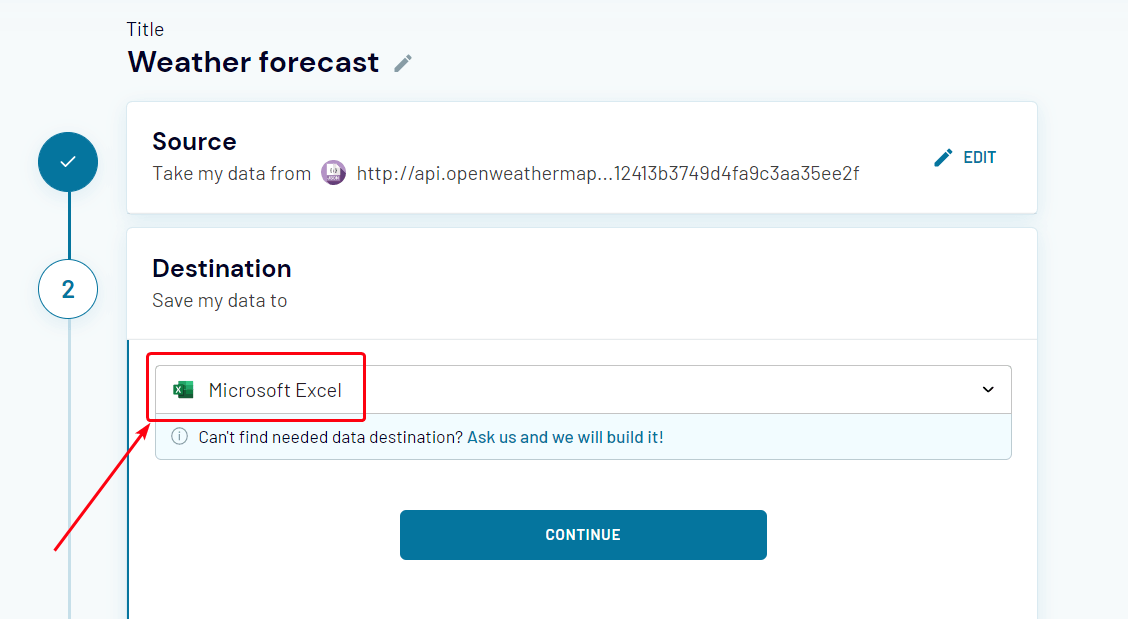
Task: Click the 'Can't find needed data destination?' message
Action: (330, 437)
